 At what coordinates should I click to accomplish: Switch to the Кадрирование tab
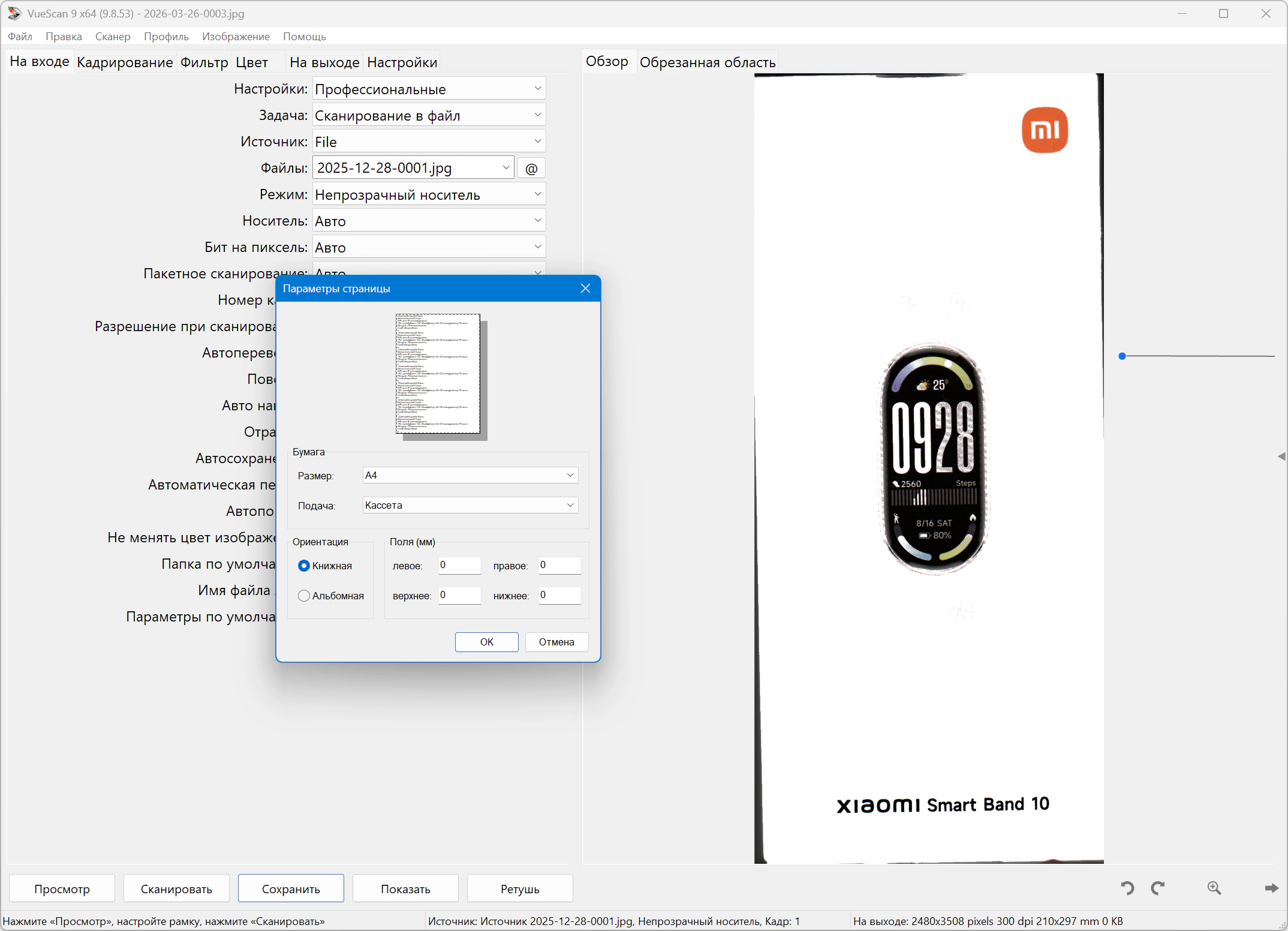[125, 62]
